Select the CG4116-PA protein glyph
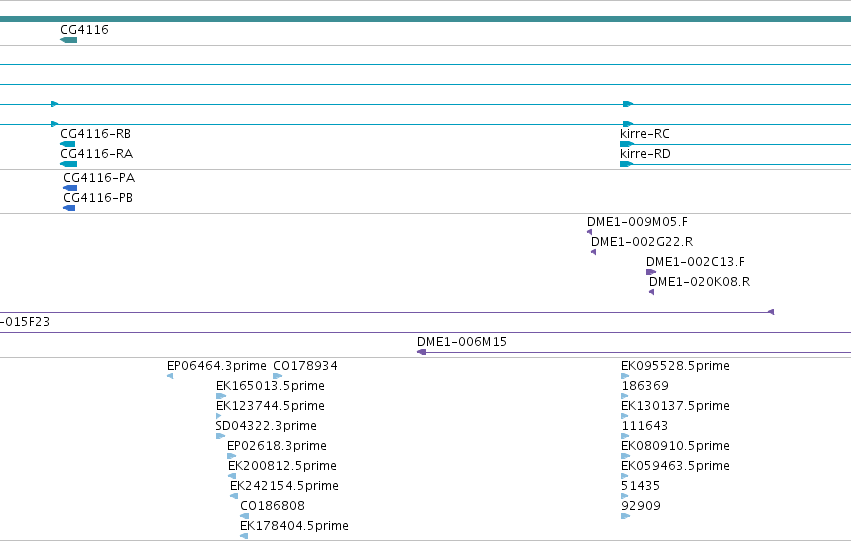The height and width of the screenshot is (541, 851). [x=70, y=188]
